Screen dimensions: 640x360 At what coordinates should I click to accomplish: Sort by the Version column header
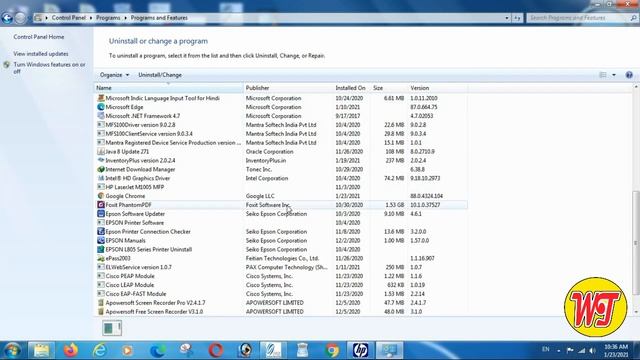point(438,88)
